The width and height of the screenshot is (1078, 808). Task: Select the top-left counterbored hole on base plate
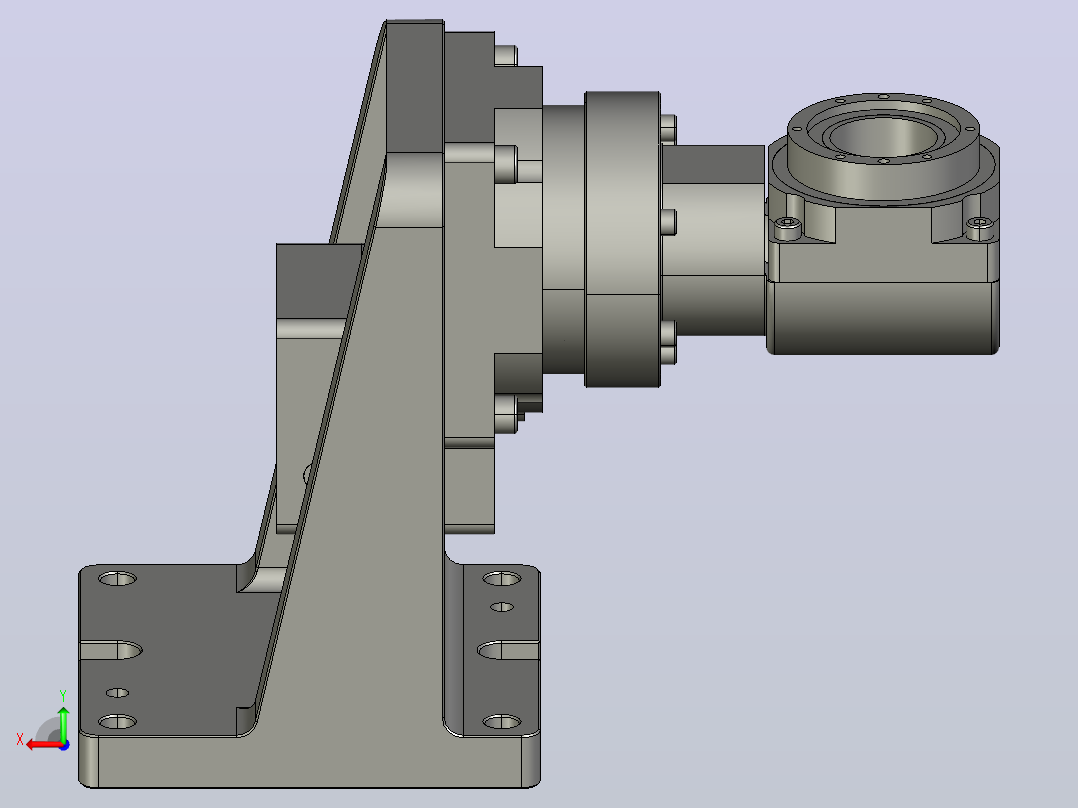click(x=118, y=578)
